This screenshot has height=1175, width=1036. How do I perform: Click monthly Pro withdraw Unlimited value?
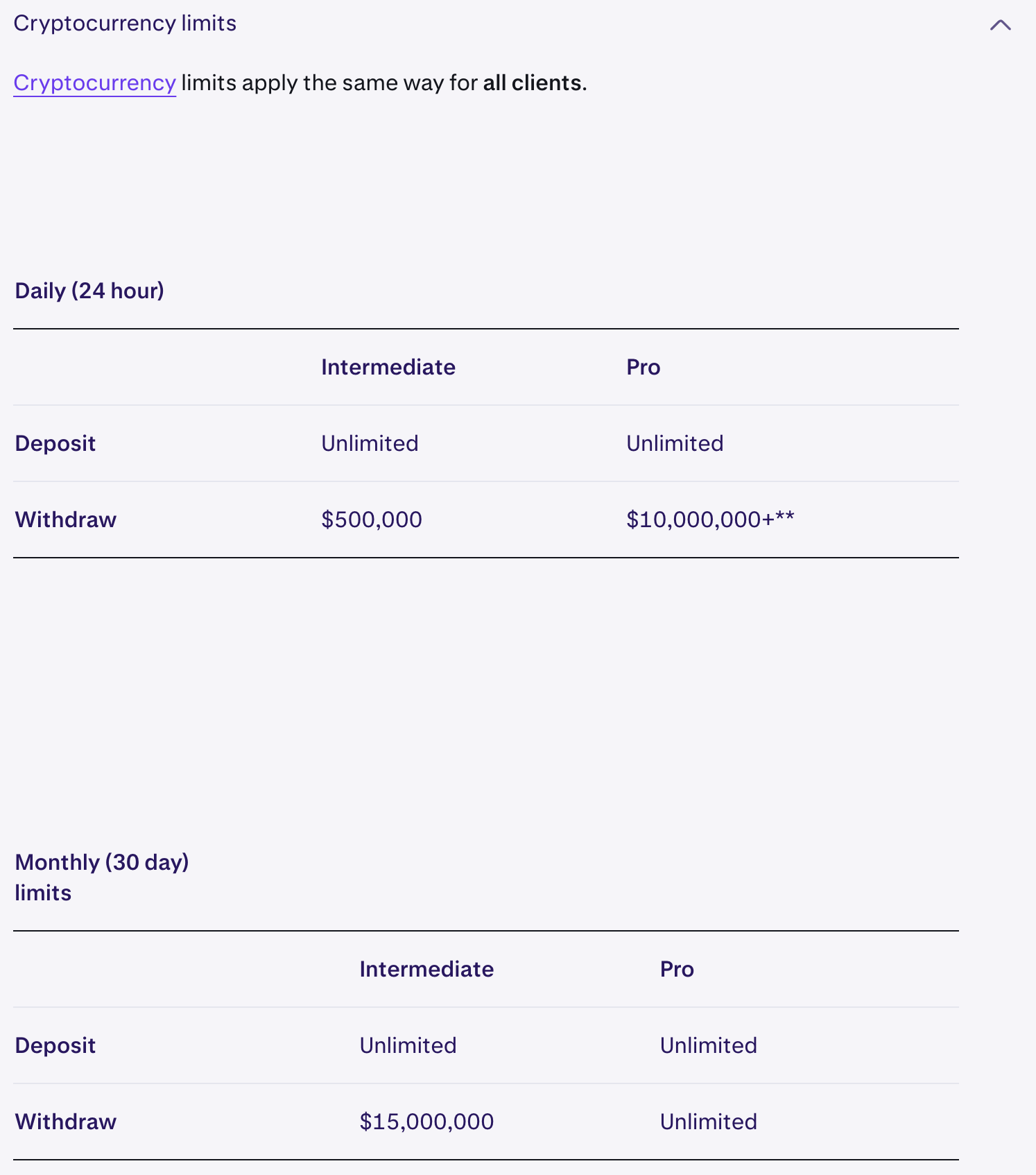tap(708, 1122)
